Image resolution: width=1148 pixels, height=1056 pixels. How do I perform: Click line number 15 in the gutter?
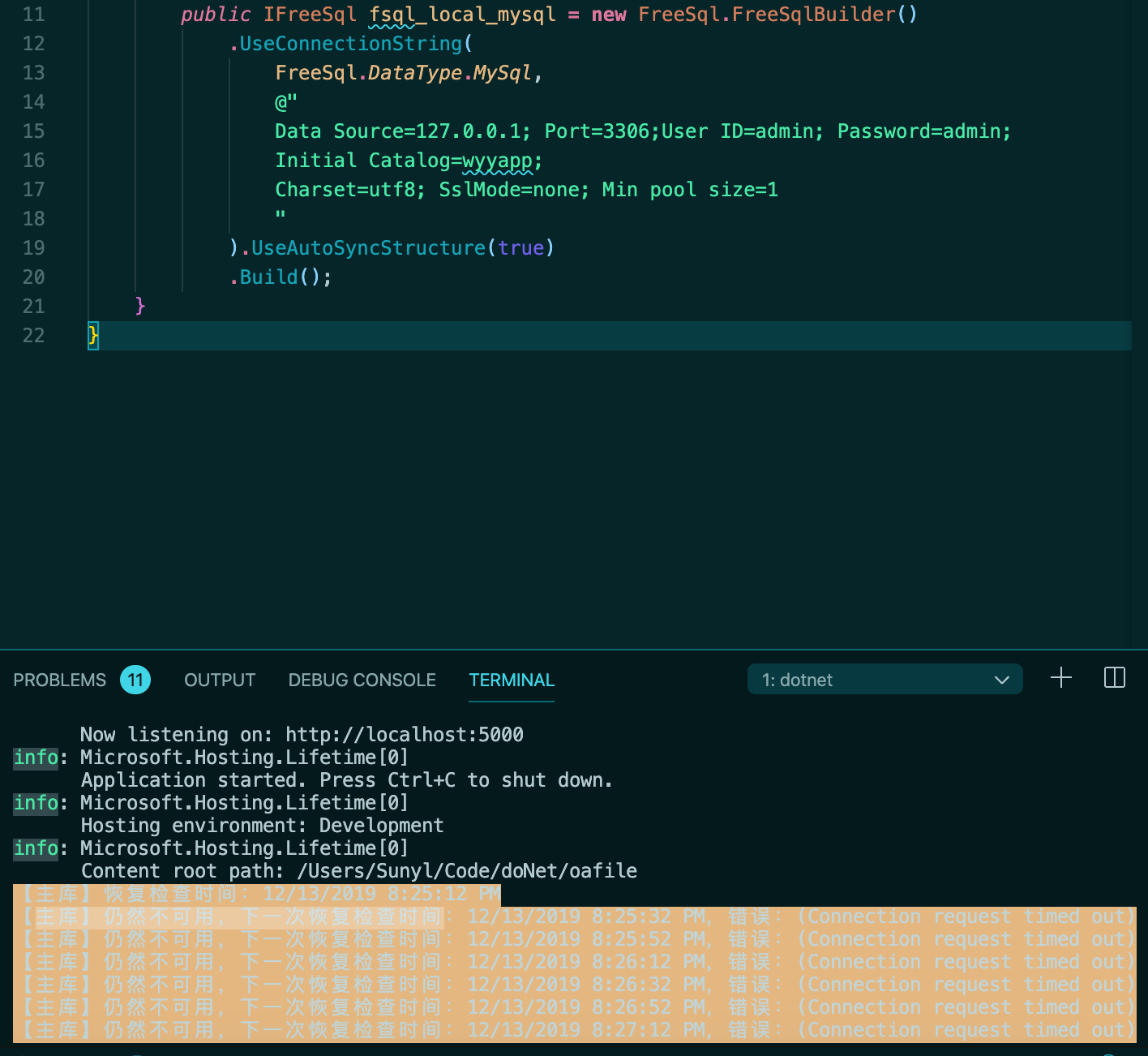[33, 131]
